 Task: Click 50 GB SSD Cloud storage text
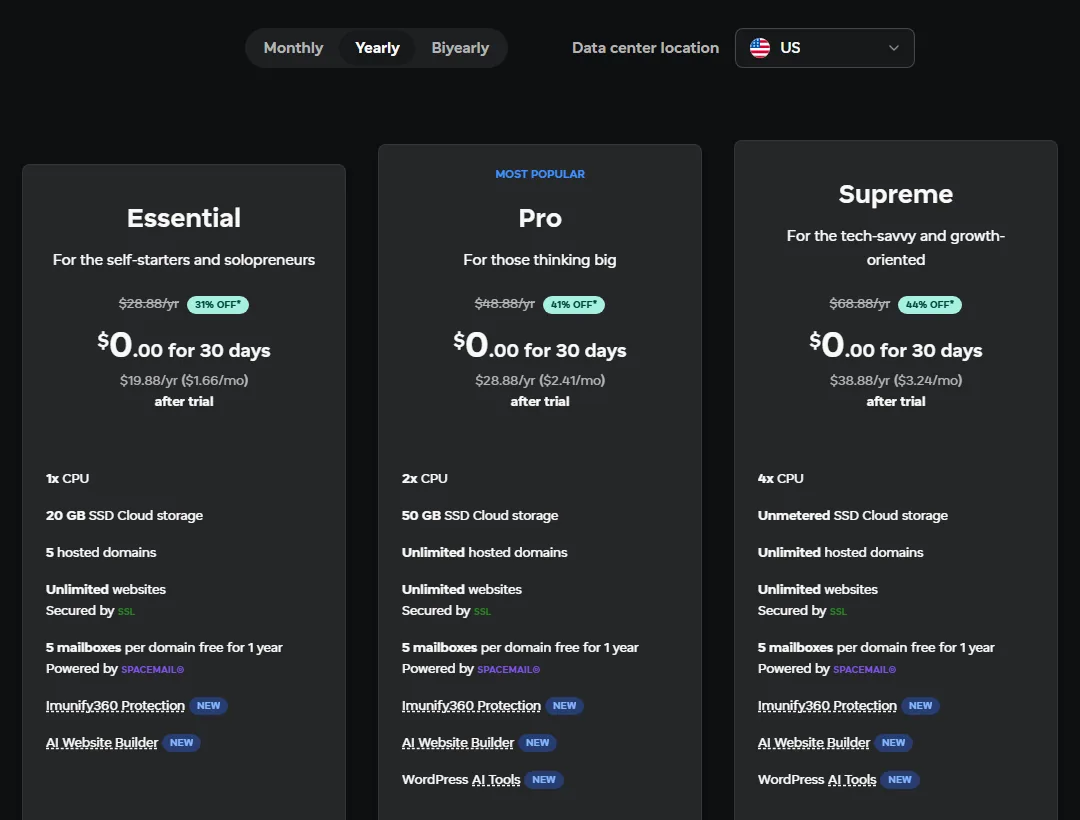coord(480,516)
